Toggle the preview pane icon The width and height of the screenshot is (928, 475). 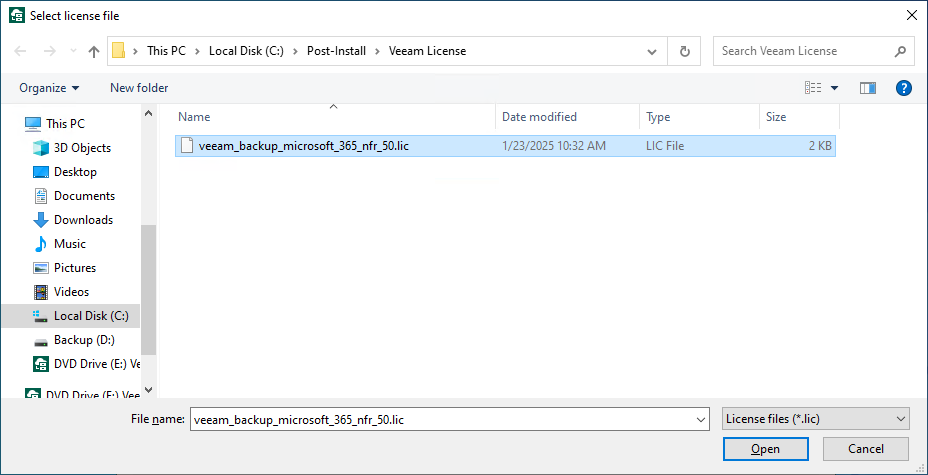tap(867, 88)
